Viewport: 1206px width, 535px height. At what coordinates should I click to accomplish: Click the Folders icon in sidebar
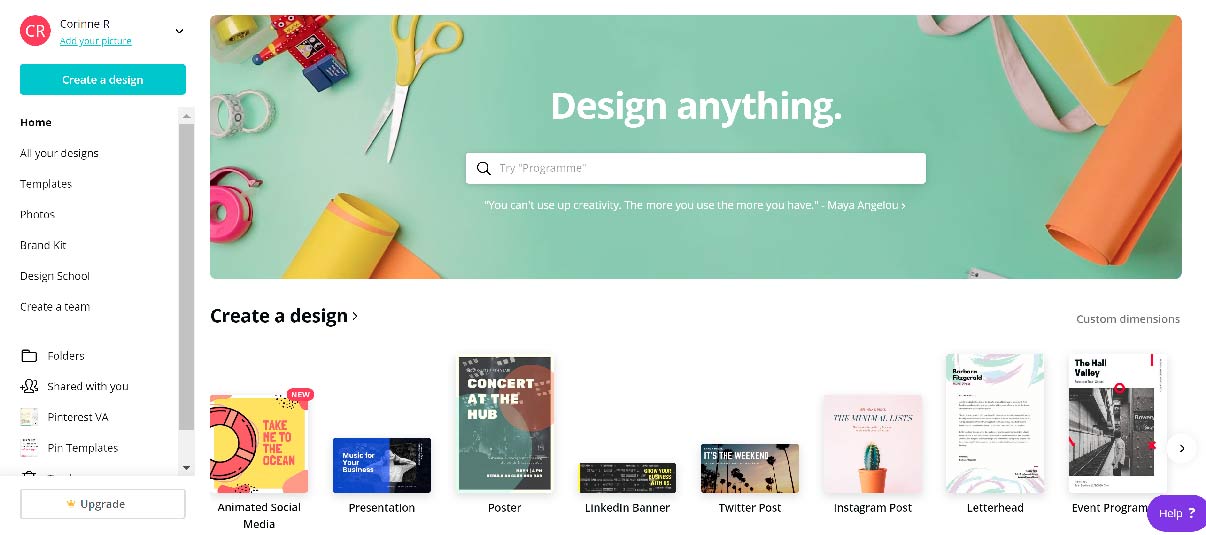point(29,355)
